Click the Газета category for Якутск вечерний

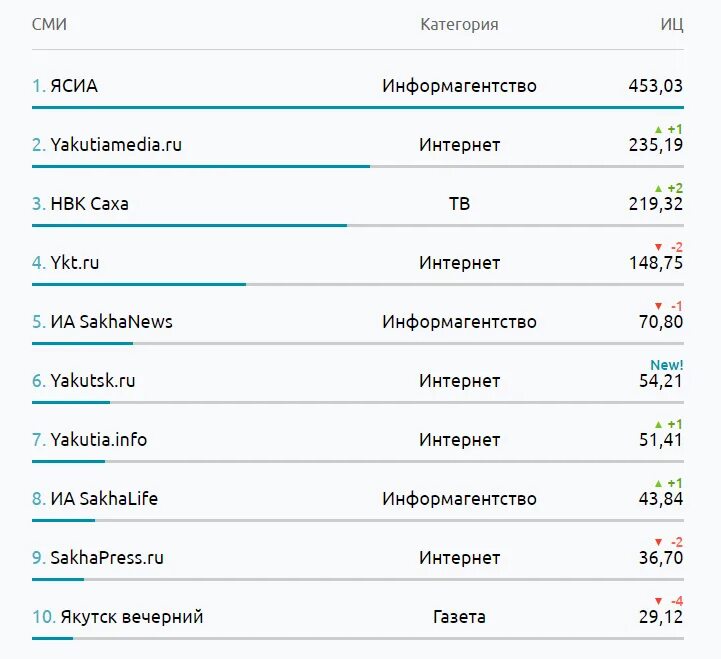point(459,617)
